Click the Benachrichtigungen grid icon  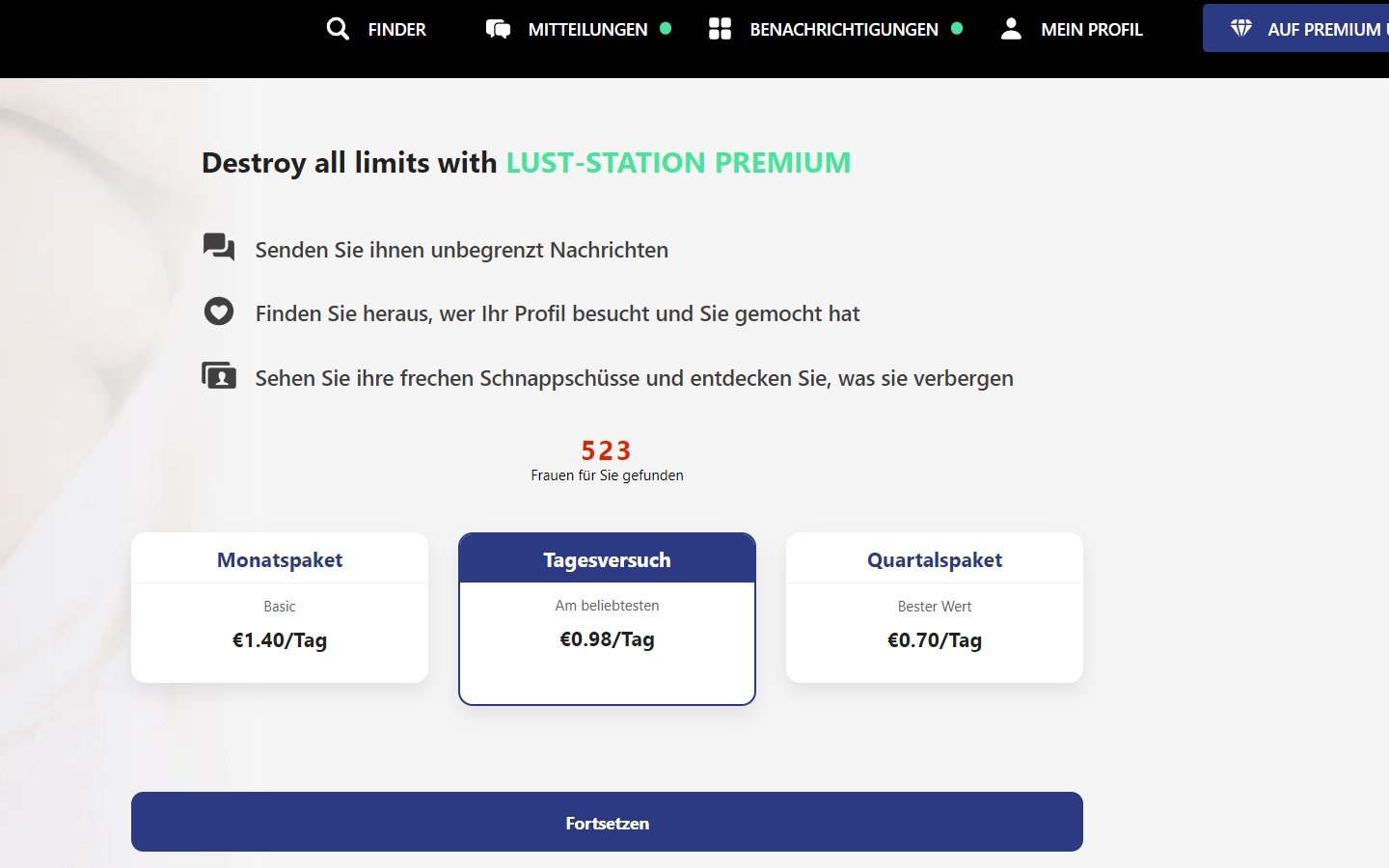tap(720, 29)
